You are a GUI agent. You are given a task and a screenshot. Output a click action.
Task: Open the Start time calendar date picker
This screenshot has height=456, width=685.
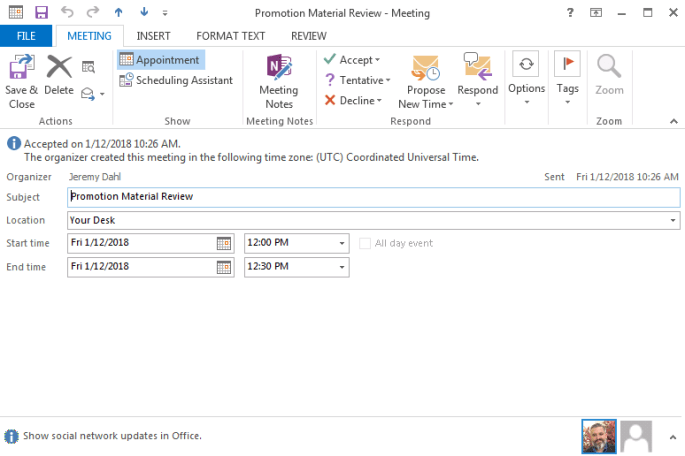(224, 243)
